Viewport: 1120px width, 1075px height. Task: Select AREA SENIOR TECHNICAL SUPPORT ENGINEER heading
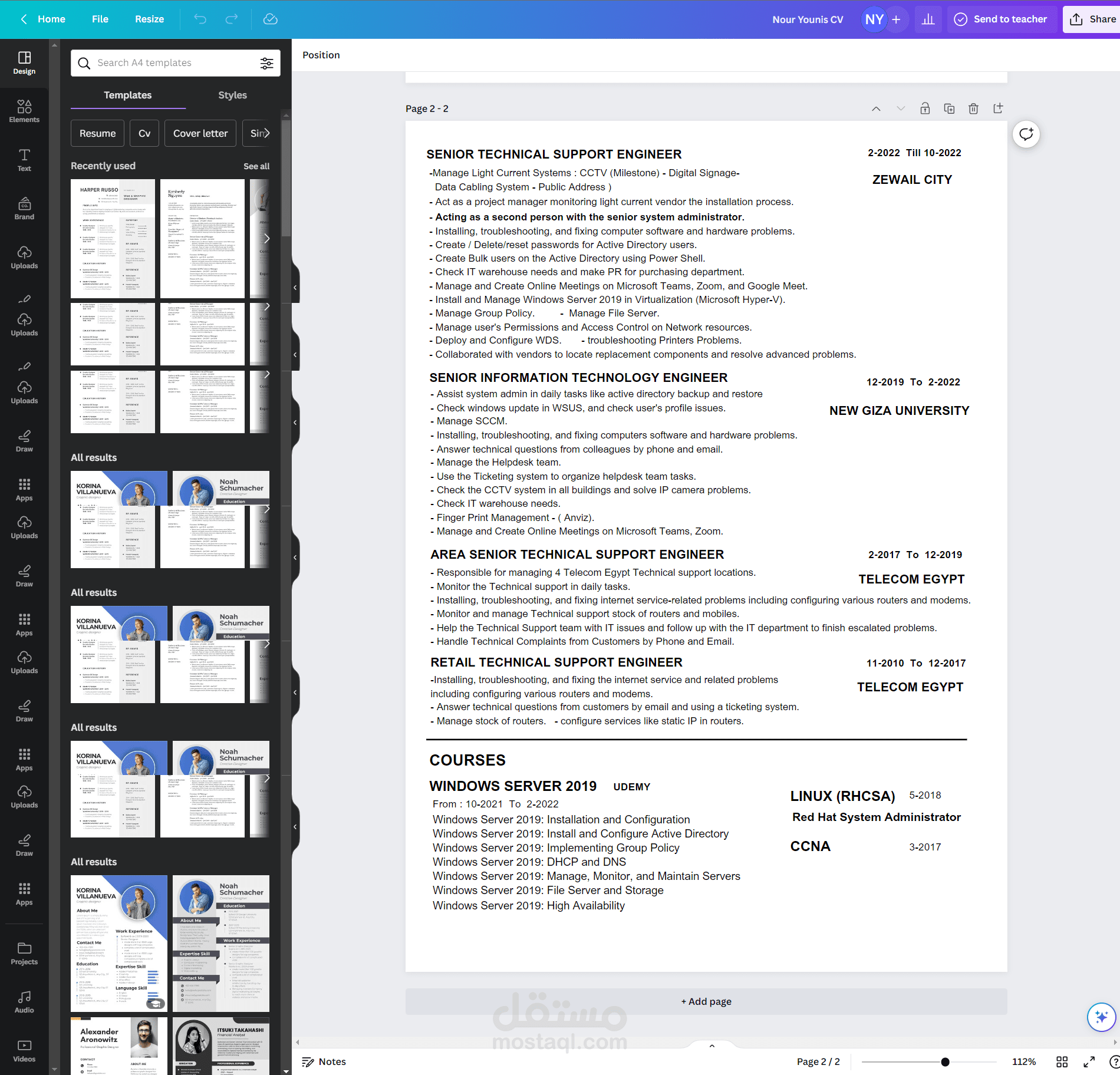[577, 555]
